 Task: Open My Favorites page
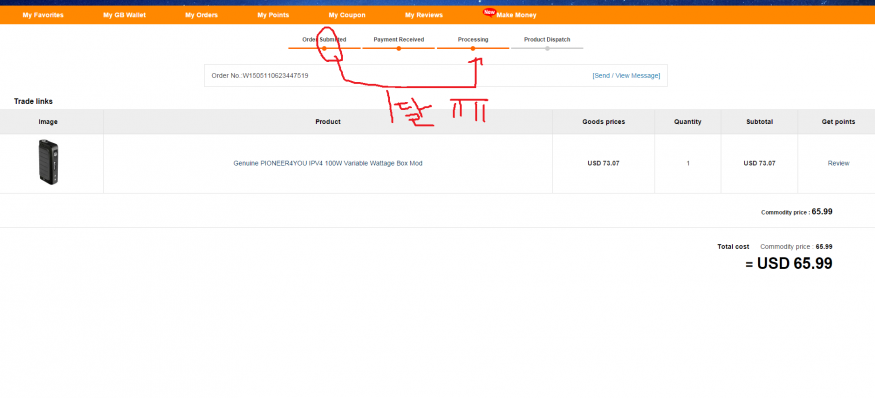coord(43,15)
